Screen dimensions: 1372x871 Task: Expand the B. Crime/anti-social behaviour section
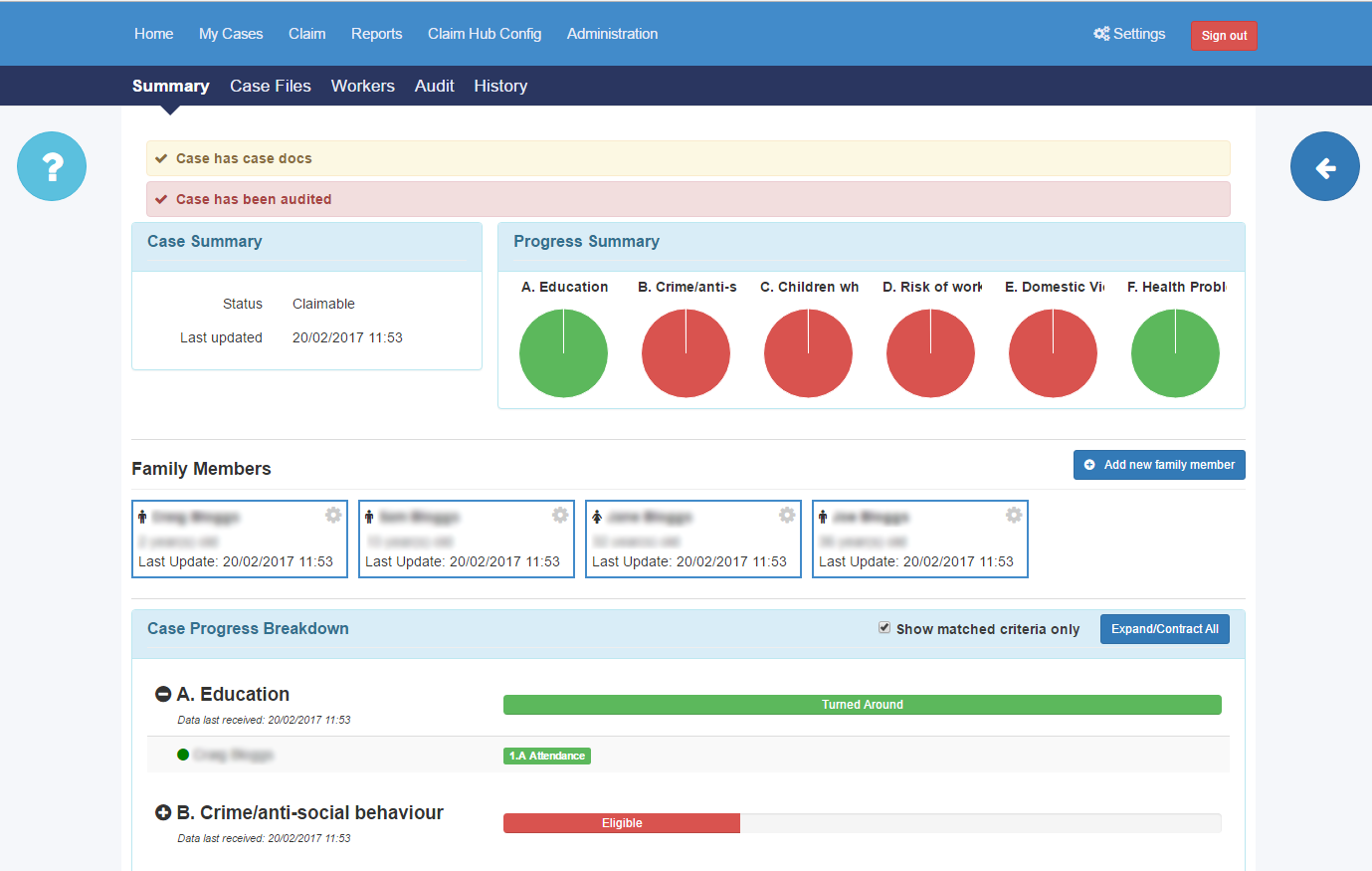coord(163,812)
